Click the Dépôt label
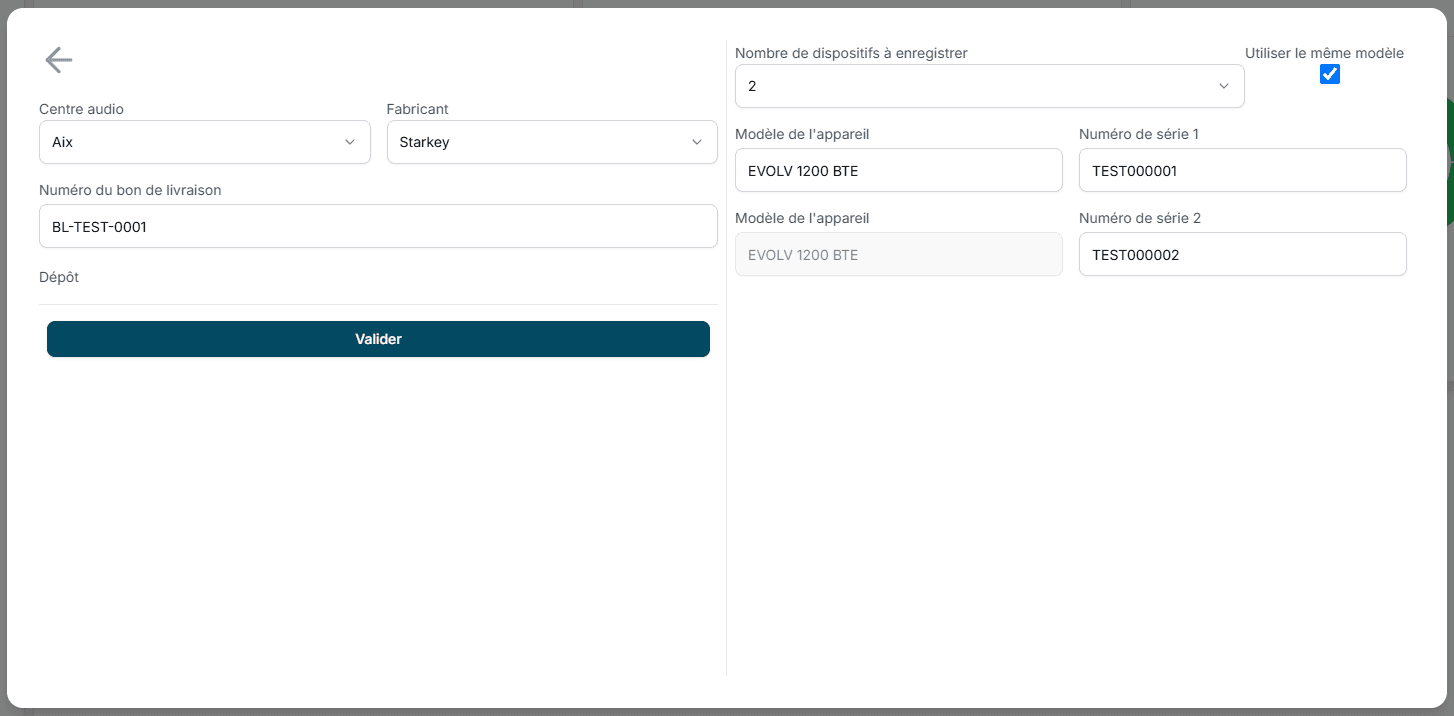 59,277
